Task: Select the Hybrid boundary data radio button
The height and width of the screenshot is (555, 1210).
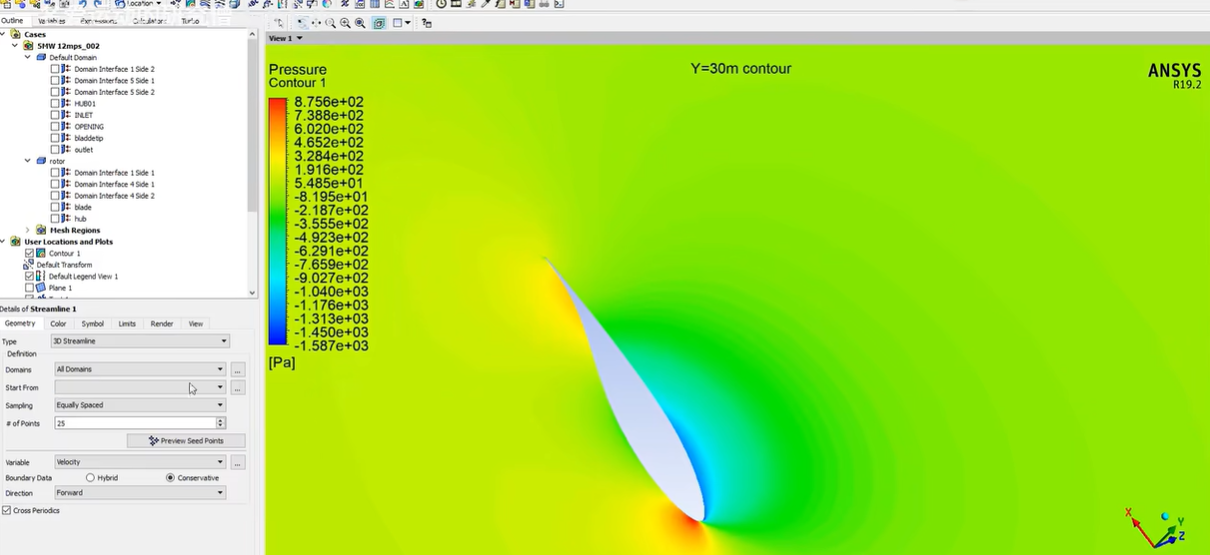Action: click(90, 478)
